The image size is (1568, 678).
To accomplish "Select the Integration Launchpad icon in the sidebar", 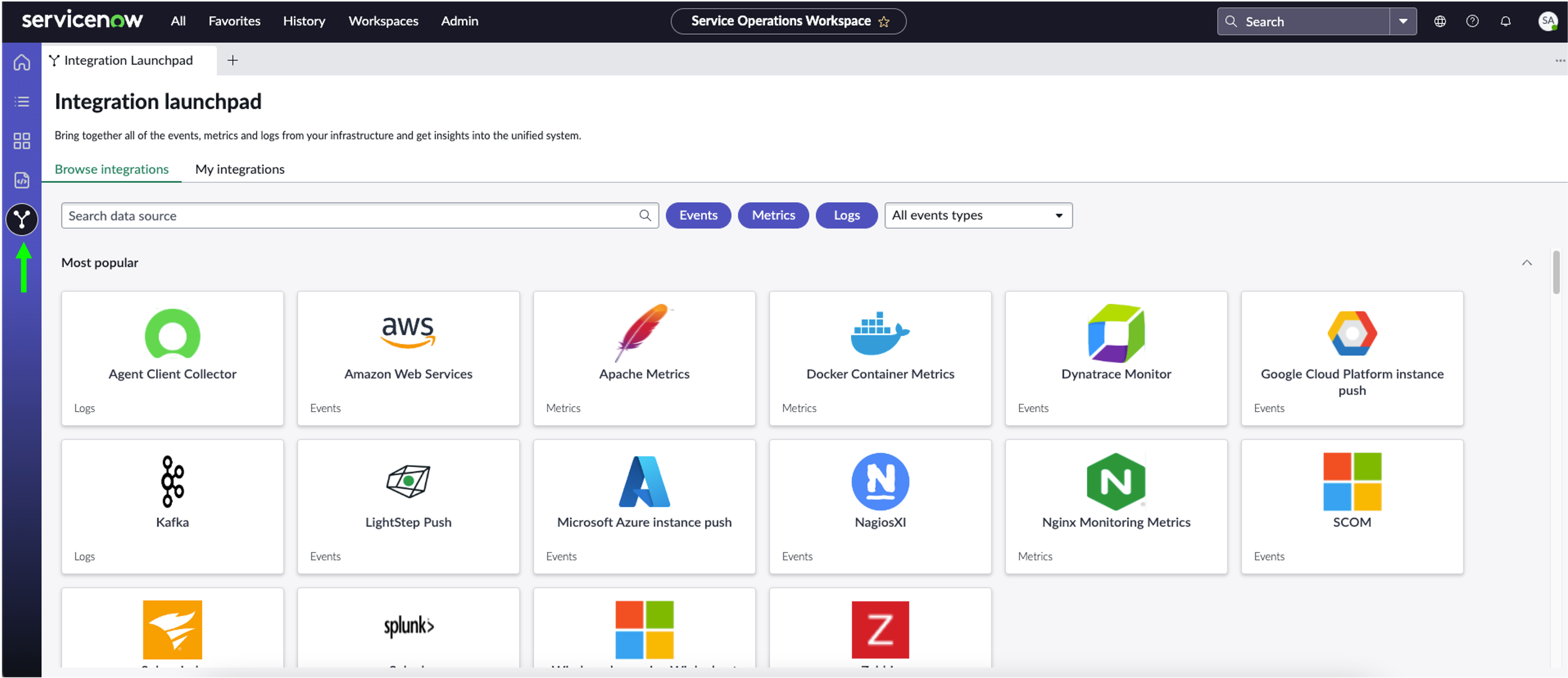I will point(21,219).
